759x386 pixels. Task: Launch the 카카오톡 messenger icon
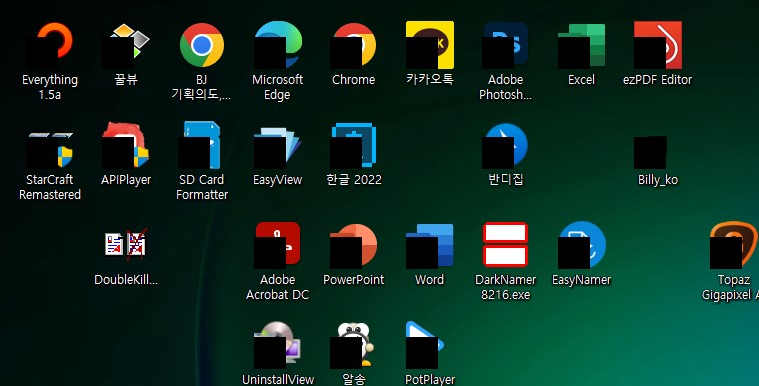coord(430,45)
